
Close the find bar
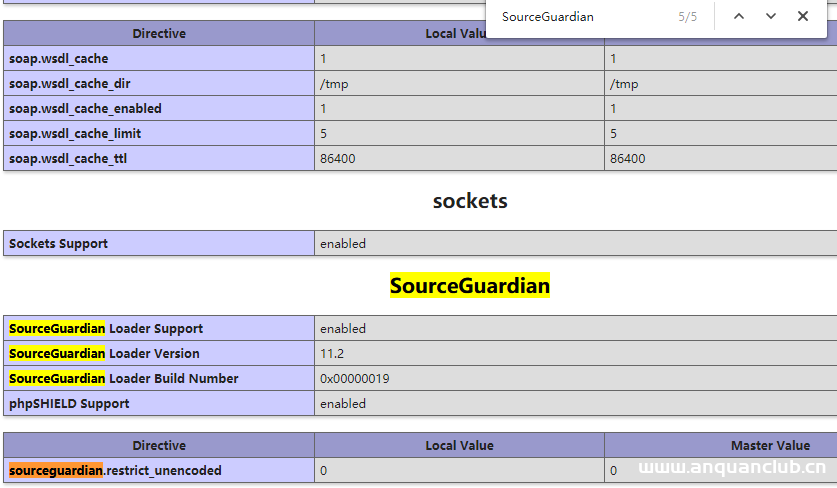click(x=803, y=16)
